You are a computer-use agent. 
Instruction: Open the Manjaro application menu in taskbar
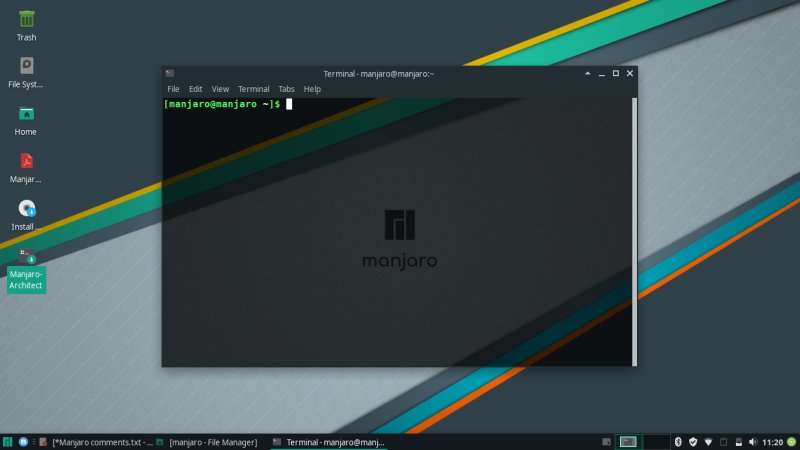7,442
